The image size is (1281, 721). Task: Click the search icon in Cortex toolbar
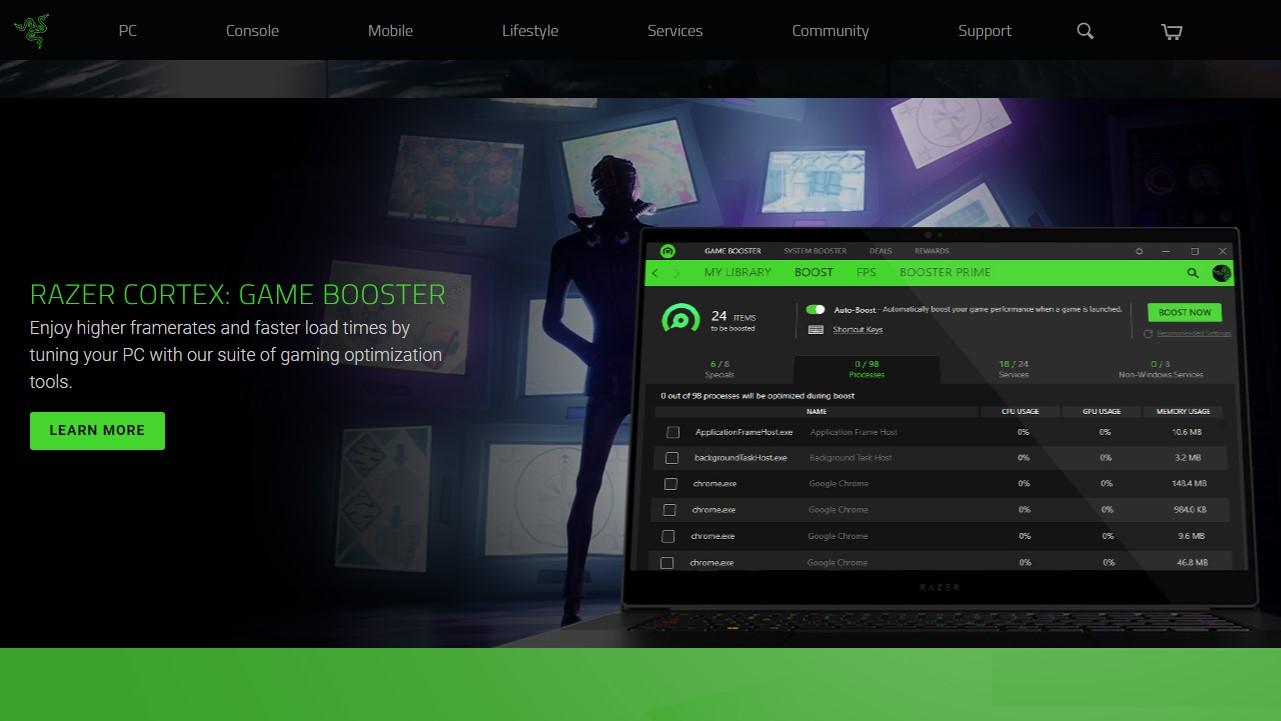tap(1192, 272)
